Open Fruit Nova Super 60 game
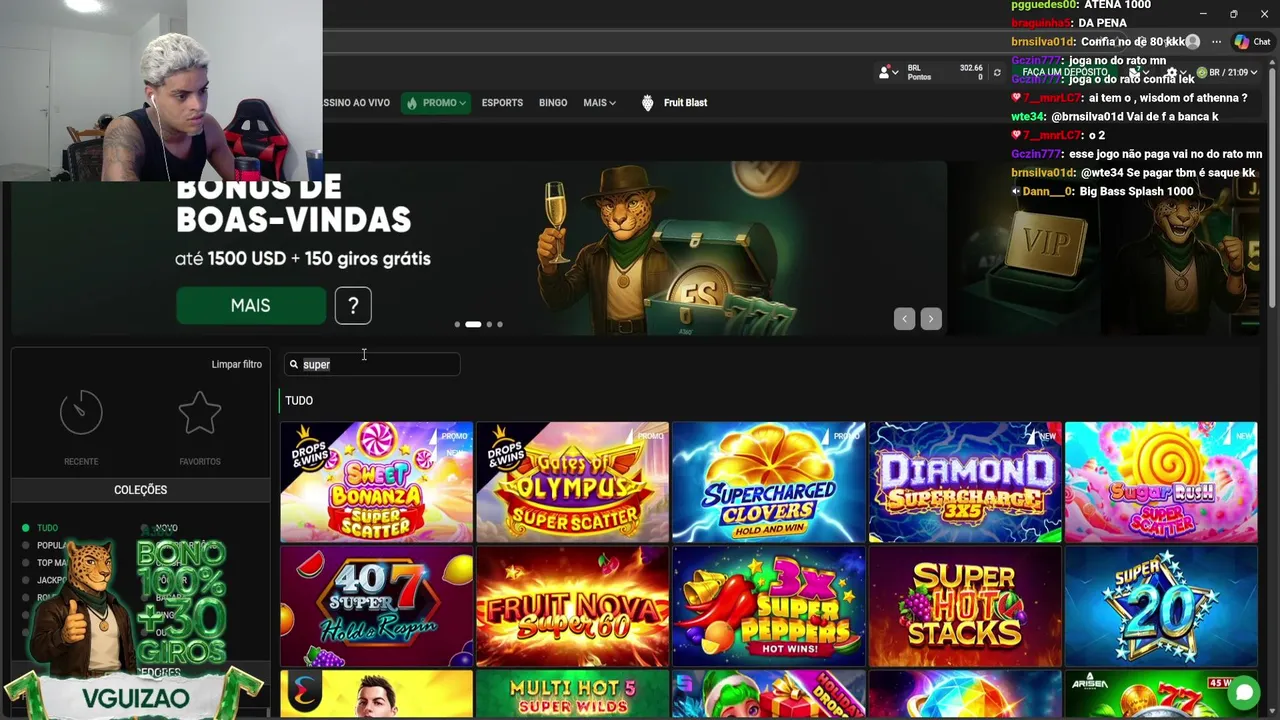Image resolution: width=1280 pixels, height=720 pixels. click(x=572, y=606)
